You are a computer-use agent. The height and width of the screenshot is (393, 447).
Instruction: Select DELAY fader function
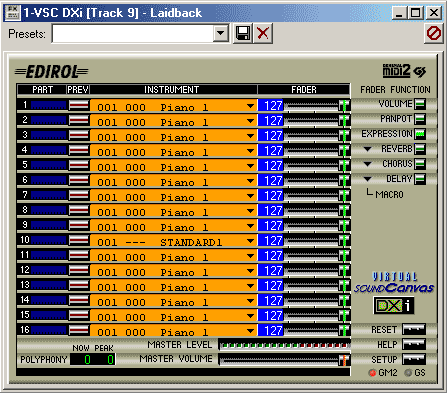click(x=420, y=179)
